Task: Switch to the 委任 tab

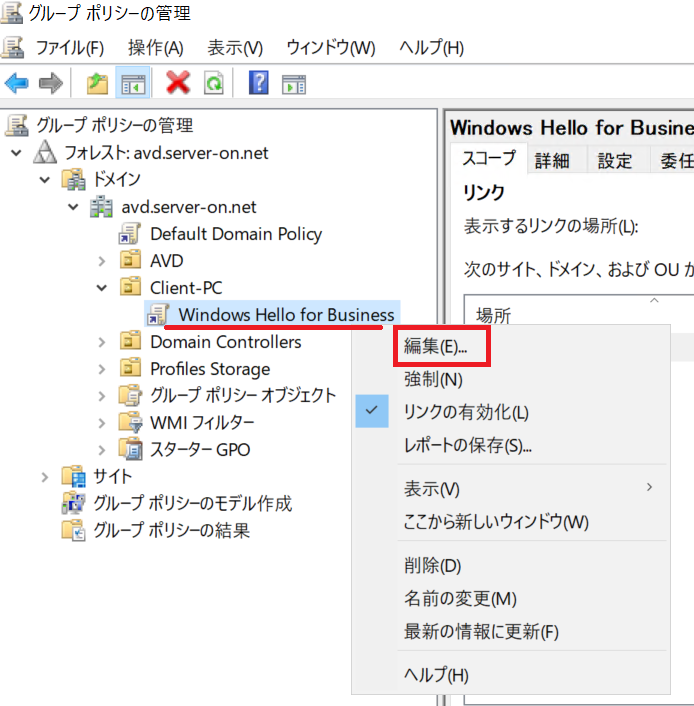Action: 674,160
